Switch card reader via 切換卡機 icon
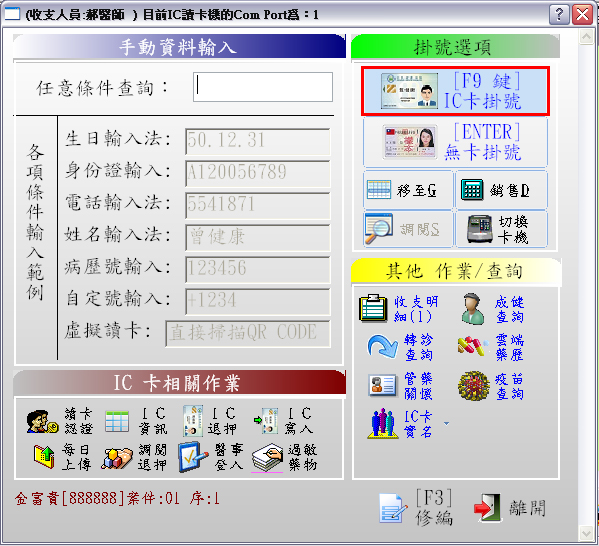 [479, 229]
